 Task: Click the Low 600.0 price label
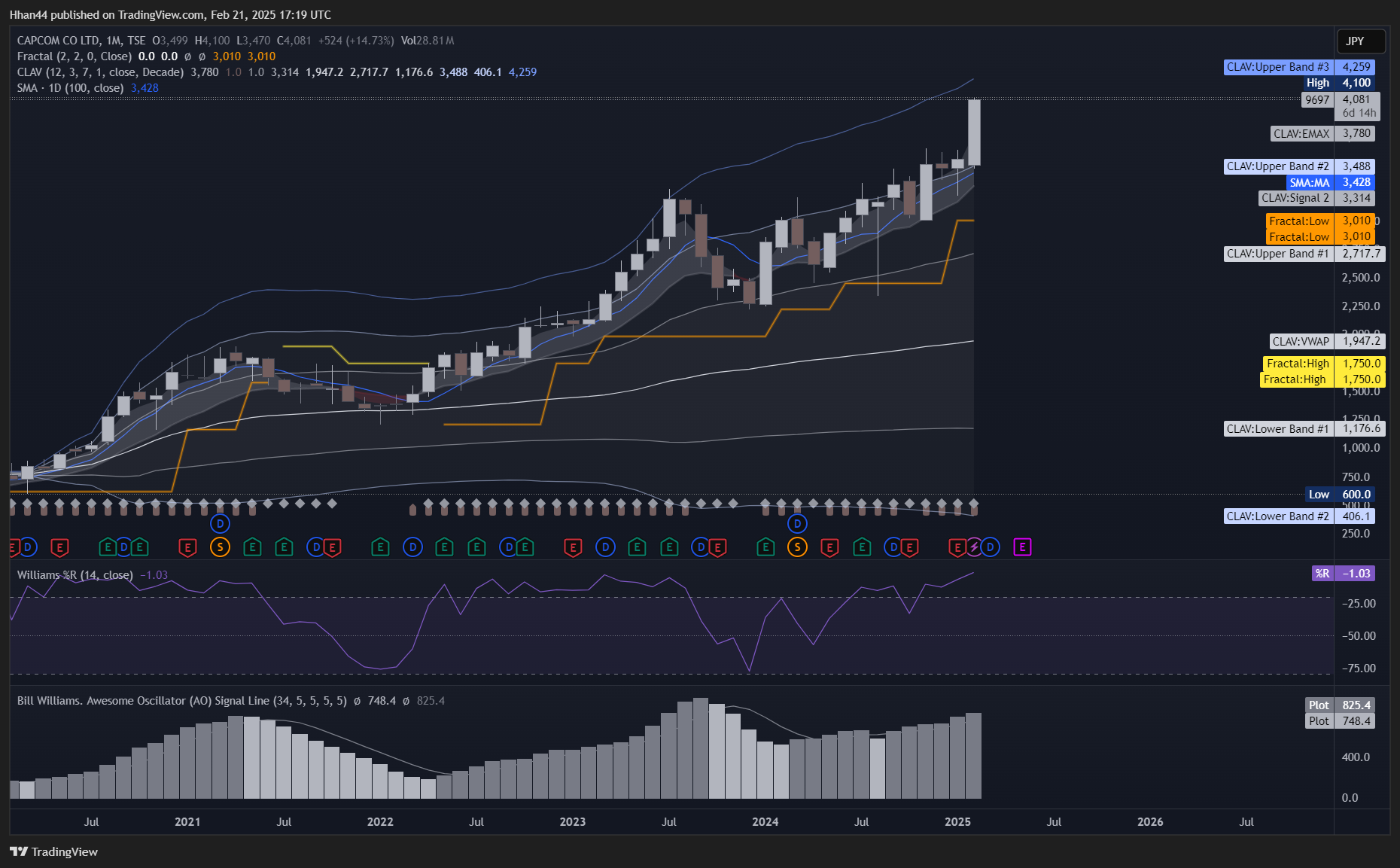pos(1341,495)
